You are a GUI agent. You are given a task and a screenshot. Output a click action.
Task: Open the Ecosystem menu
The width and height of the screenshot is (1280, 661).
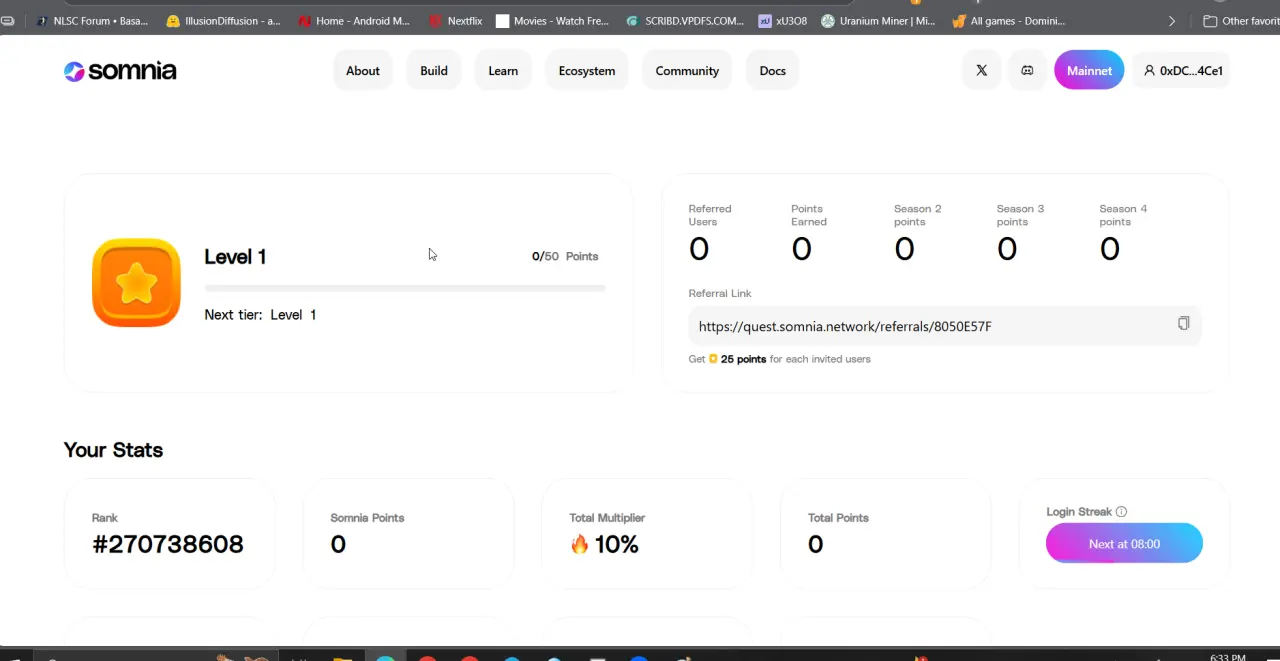[x=587, y=70]
